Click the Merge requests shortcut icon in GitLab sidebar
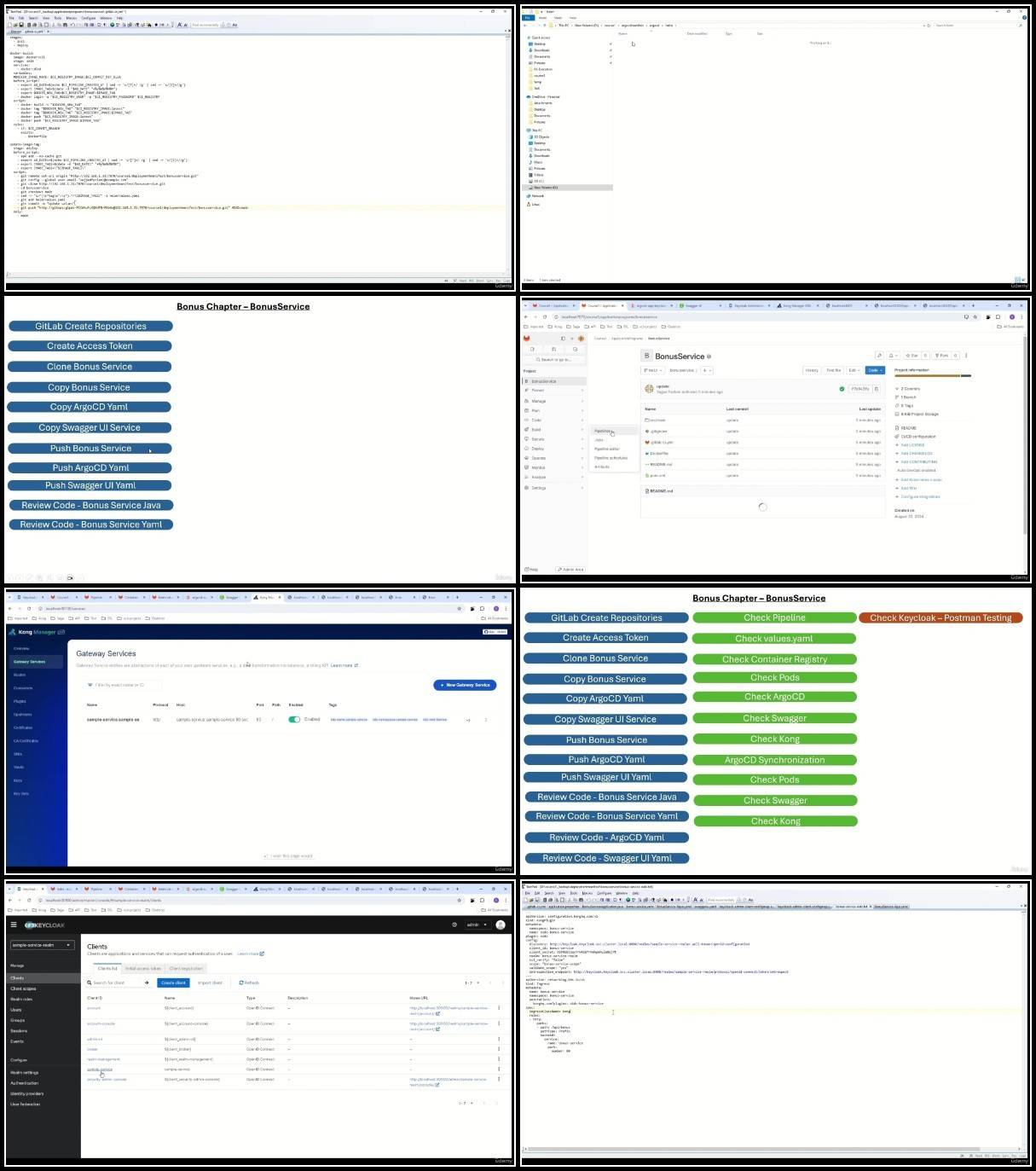The image size is (1036, 1171). [553, 349]
